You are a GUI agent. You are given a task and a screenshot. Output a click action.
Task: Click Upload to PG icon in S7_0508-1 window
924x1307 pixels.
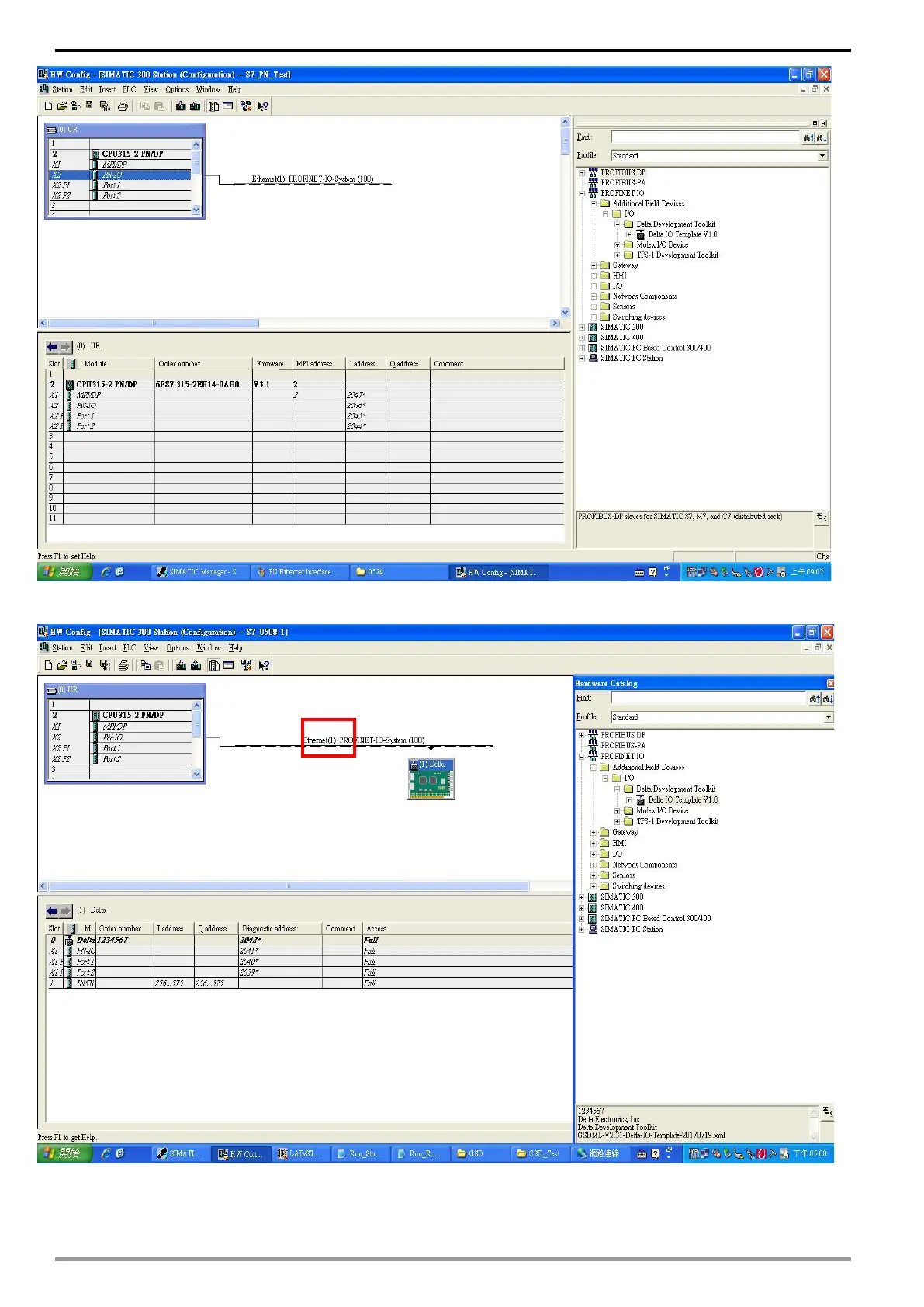[x=196, y=665]
